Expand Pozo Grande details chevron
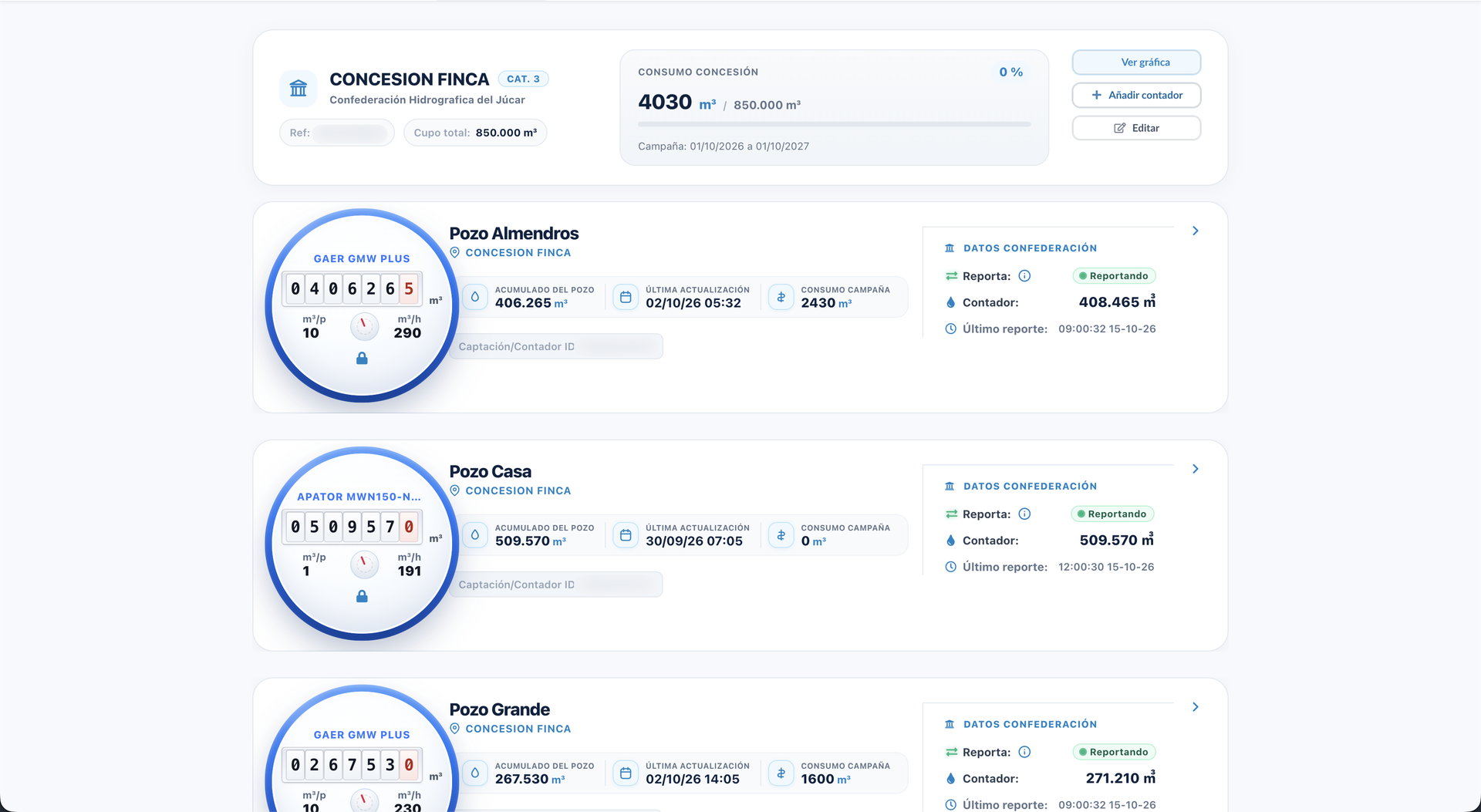This screenshot has height=812, width=1481. point(1195,707)
